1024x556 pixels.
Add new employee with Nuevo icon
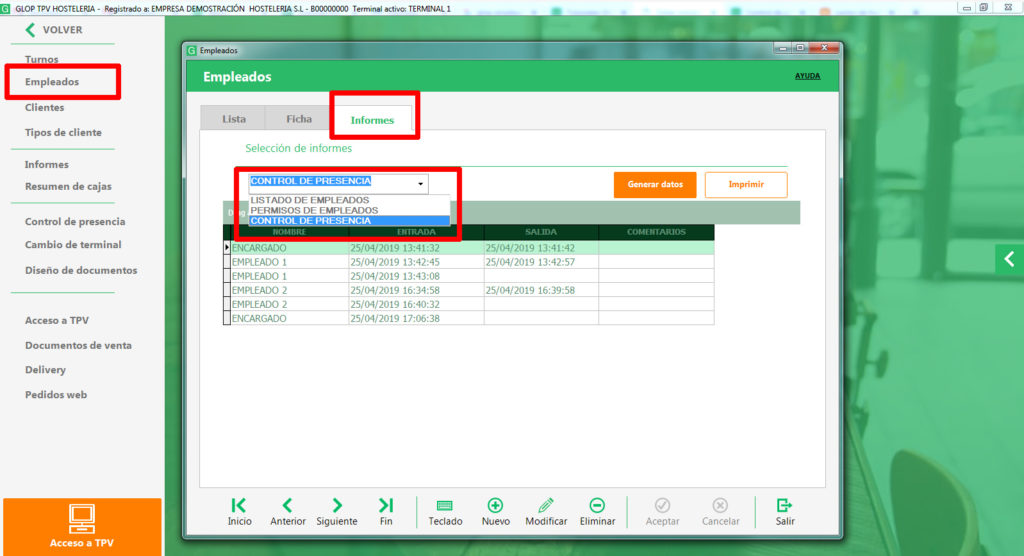(x=495, y=506)
